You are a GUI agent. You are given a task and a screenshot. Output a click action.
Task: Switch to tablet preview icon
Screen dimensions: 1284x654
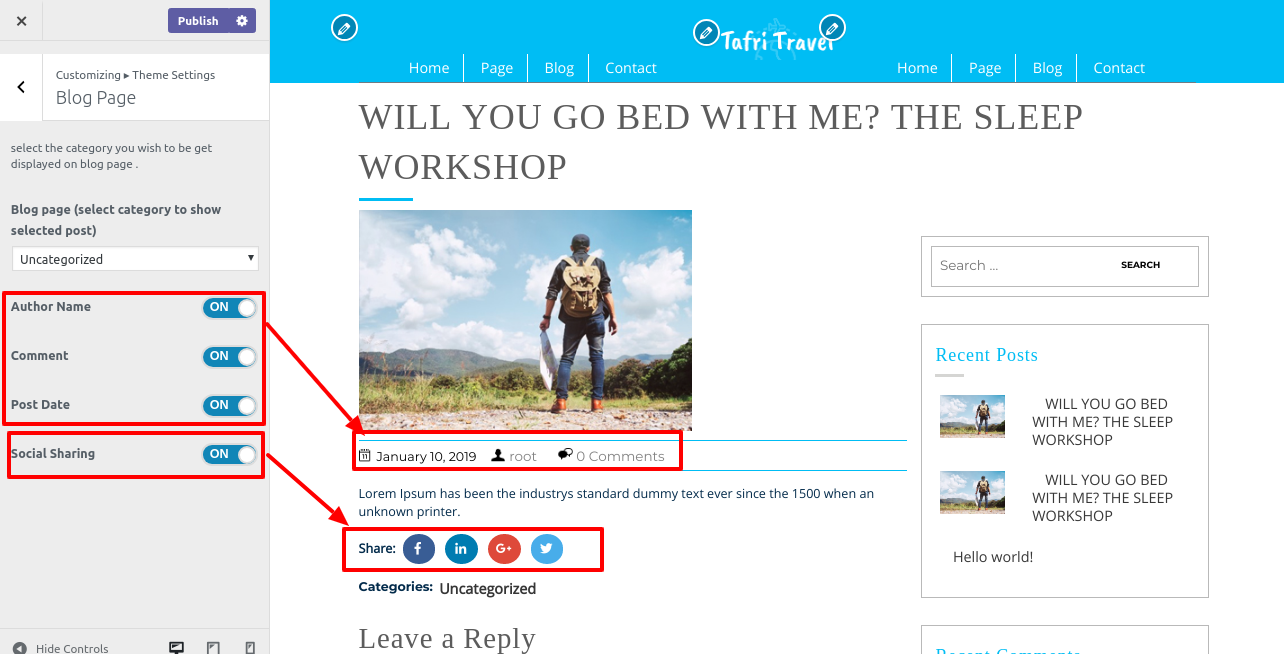pos(213,648)
